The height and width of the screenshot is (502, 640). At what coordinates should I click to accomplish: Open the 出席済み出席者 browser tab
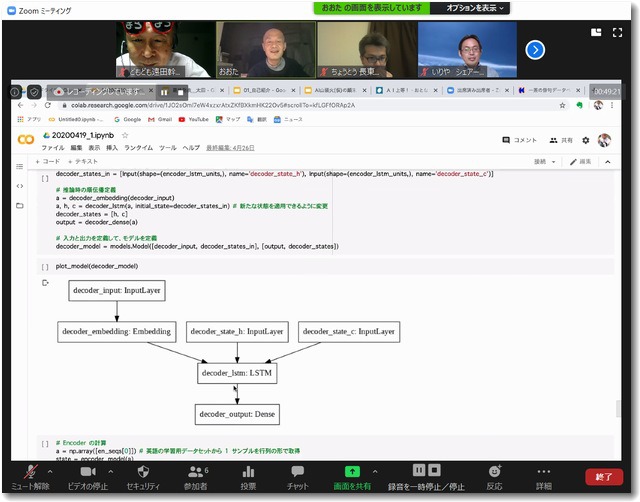click(478, 90)
